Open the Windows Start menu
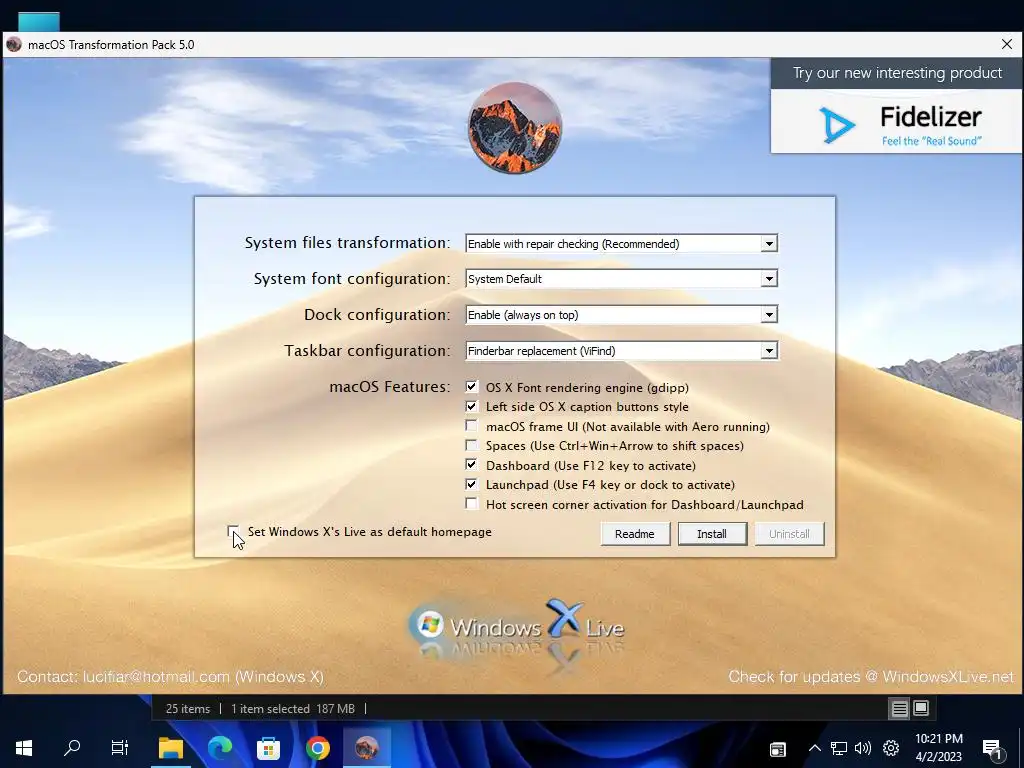Screen dimensions: 1024x768 click(x=24, y=748)
